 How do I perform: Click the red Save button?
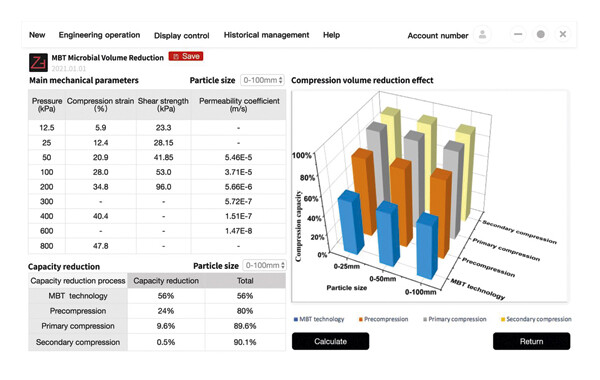click(186, 56)
